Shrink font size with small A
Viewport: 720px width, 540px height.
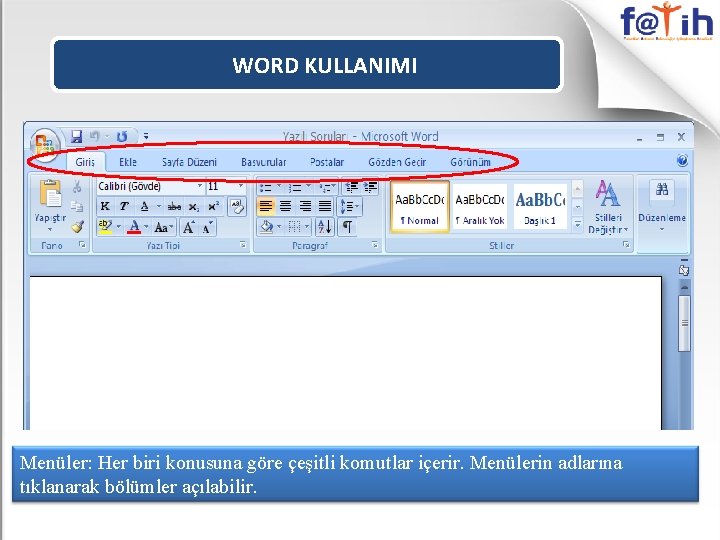pyautogui.click(x=208, y=227)
